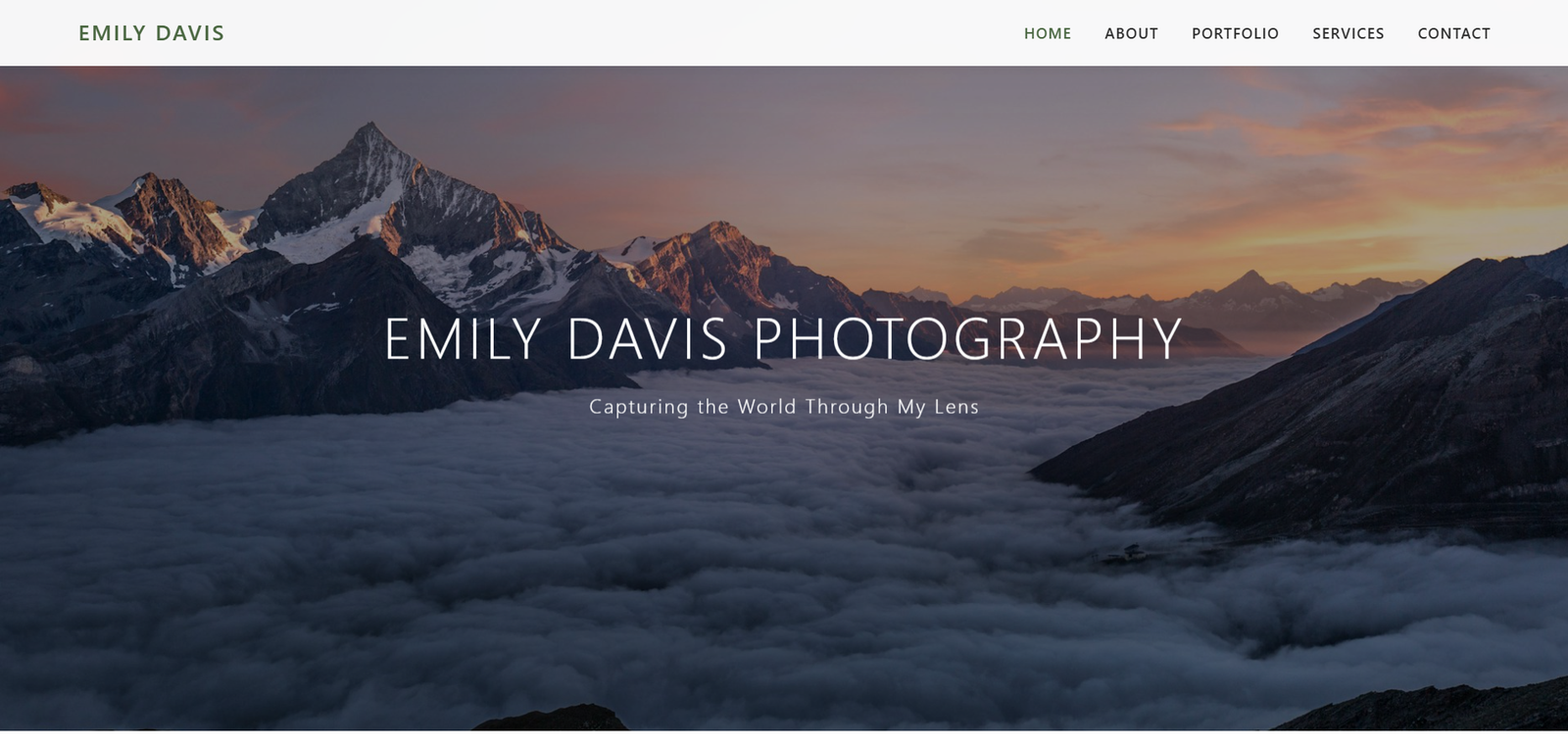Click the EMILY DAVIS logo in header
The image size is (1568, 749).
click(152, 33)
